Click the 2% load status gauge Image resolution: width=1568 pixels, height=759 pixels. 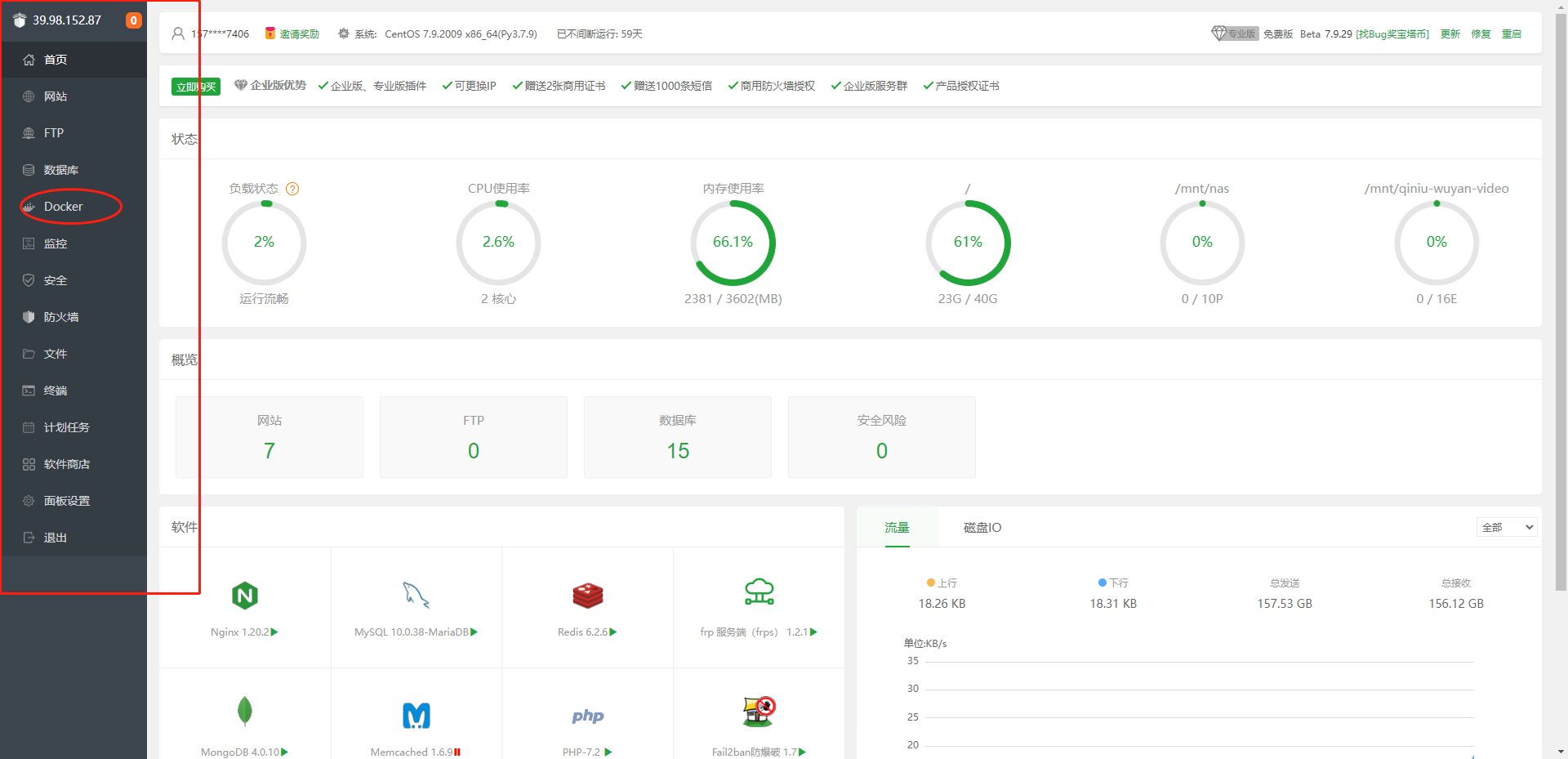pyautogui.click(x=264, y=243)
